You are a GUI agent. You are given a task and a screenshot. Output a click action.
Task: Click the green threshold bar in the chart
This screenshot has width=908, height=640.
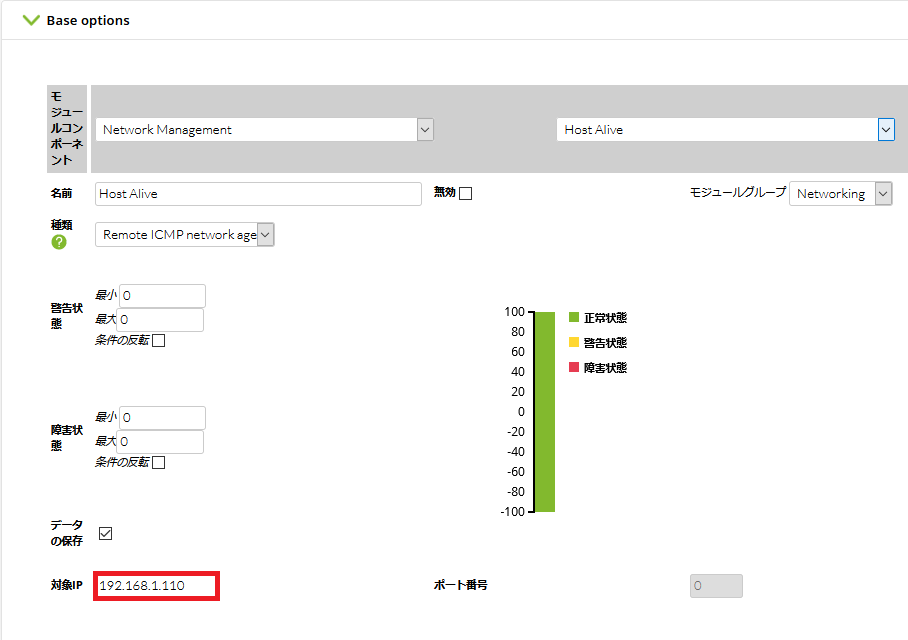point(544,412)
